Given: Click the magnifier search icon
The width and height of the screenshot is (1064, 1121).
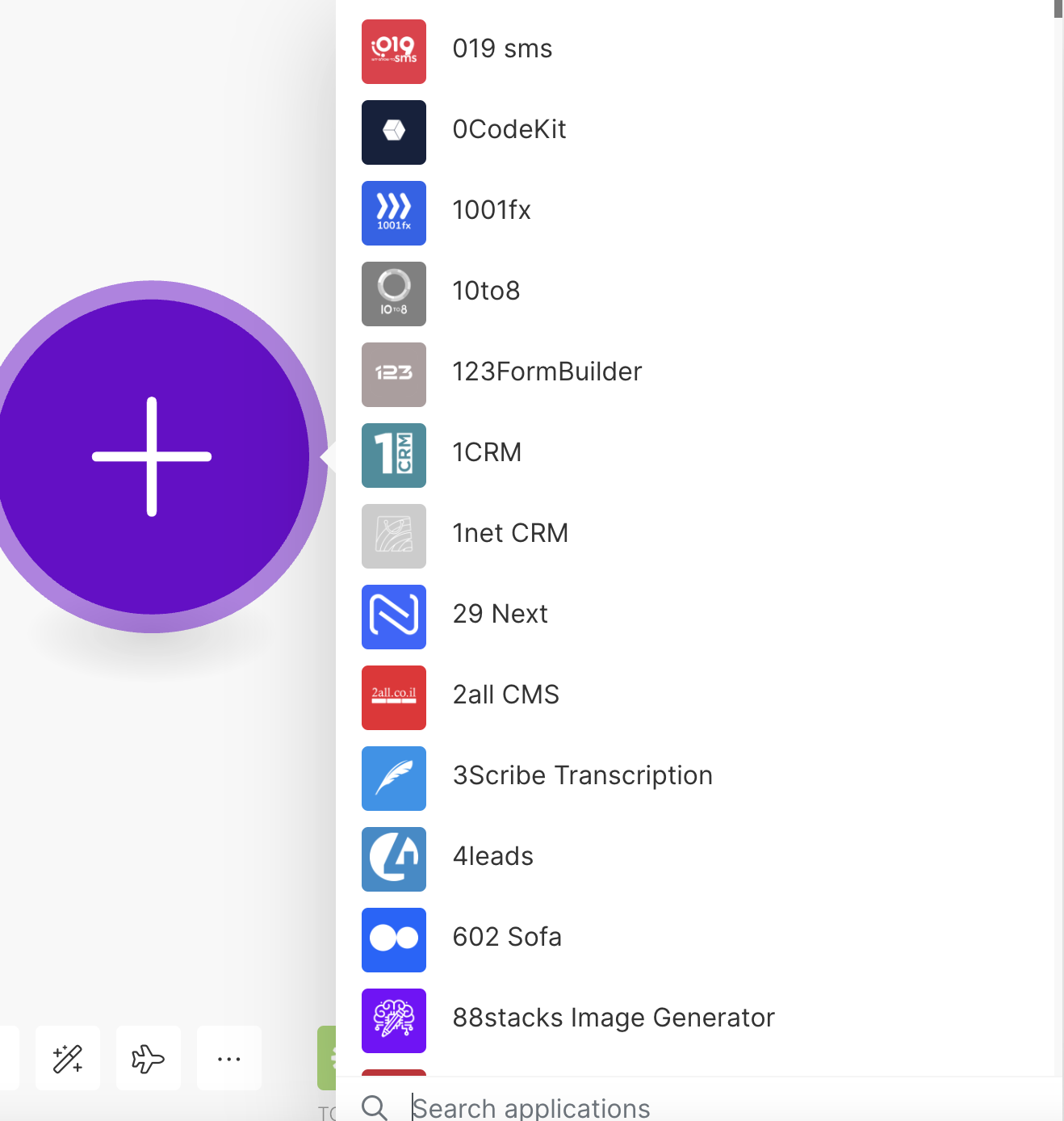Looking at the screenshot, I should coord(375,1107).
